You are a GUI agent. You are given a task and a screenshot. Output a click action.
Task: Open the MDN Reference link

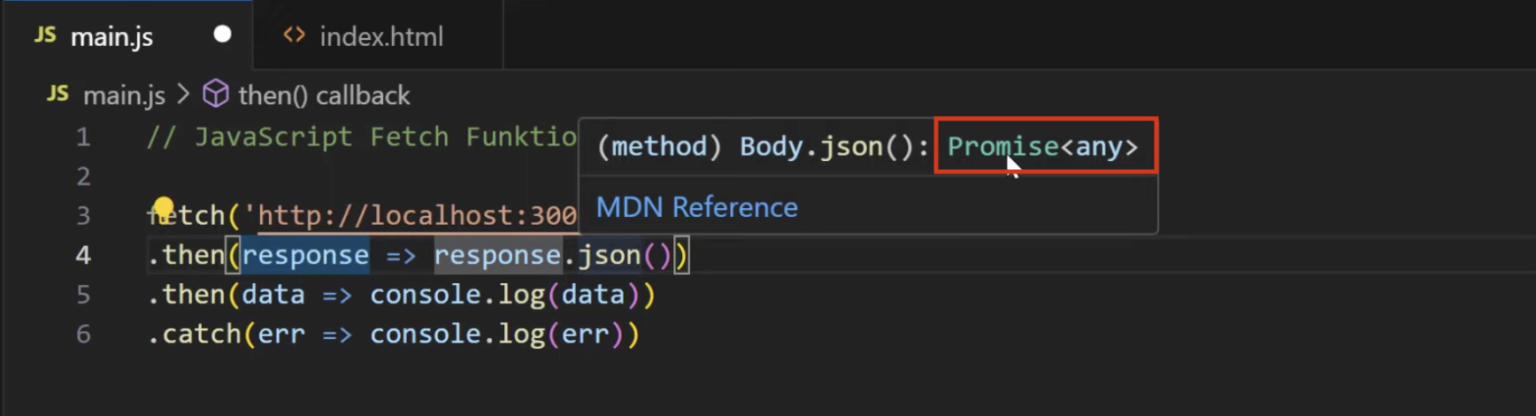click(x=697, y=207)
